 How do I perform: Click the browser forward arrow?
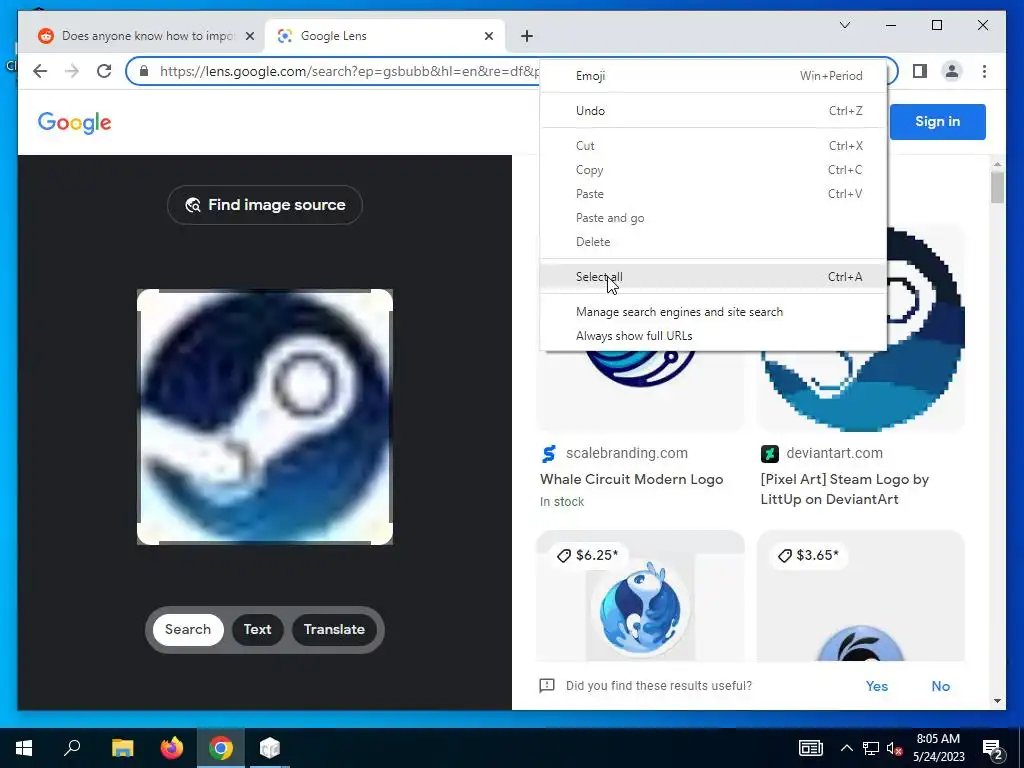(x=72, y=71)
